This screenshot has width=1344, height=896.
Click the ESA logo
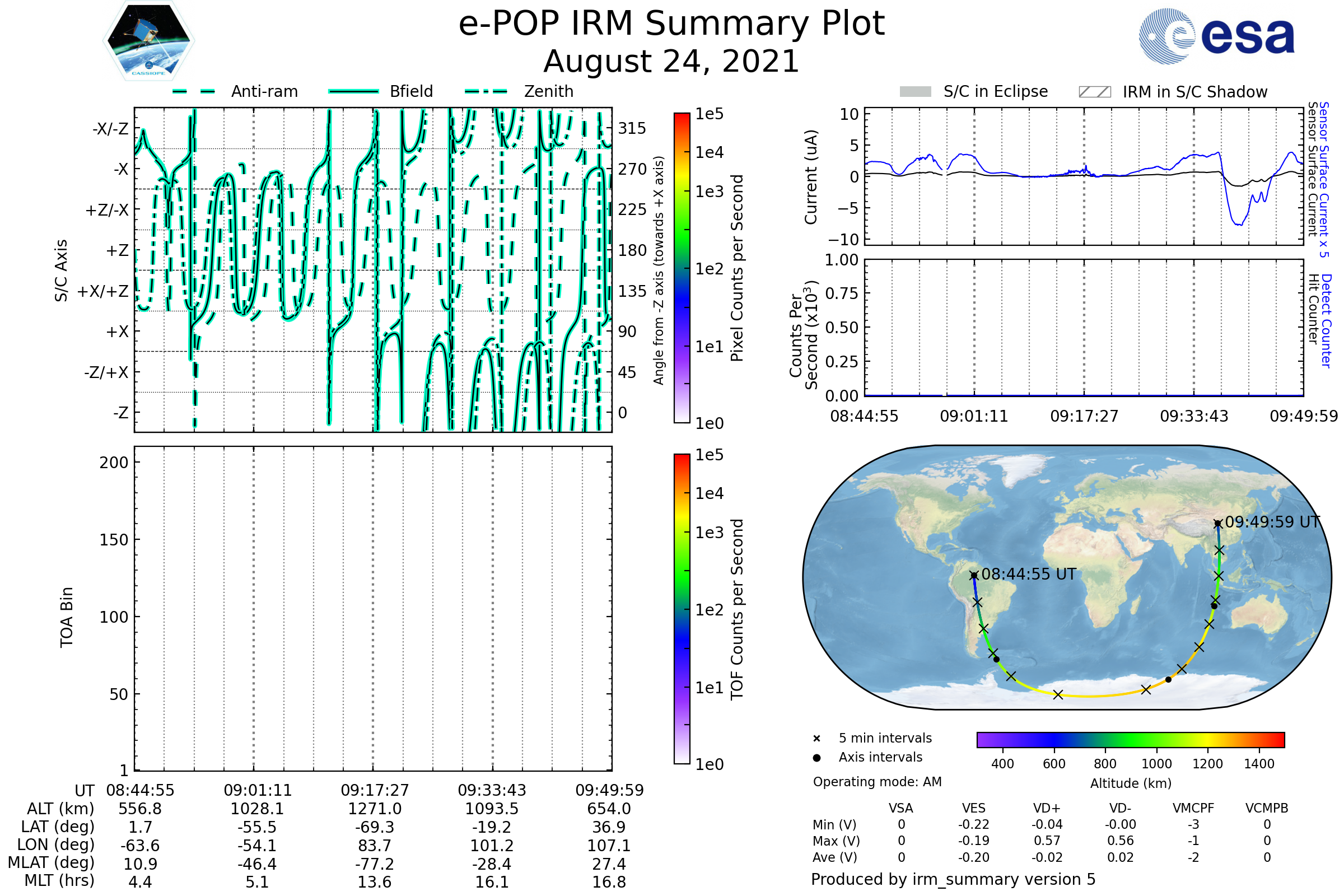click(1216, 36)
